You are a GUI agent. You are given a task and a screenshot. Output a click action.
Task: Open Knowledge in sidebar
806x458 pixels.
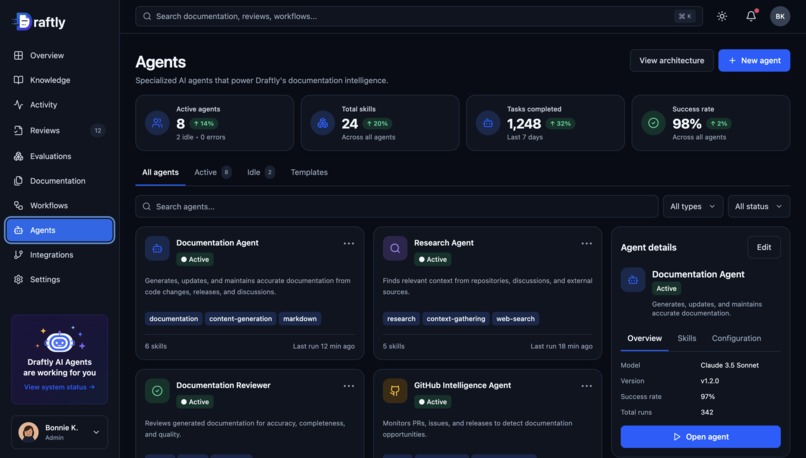pos(60,80)
